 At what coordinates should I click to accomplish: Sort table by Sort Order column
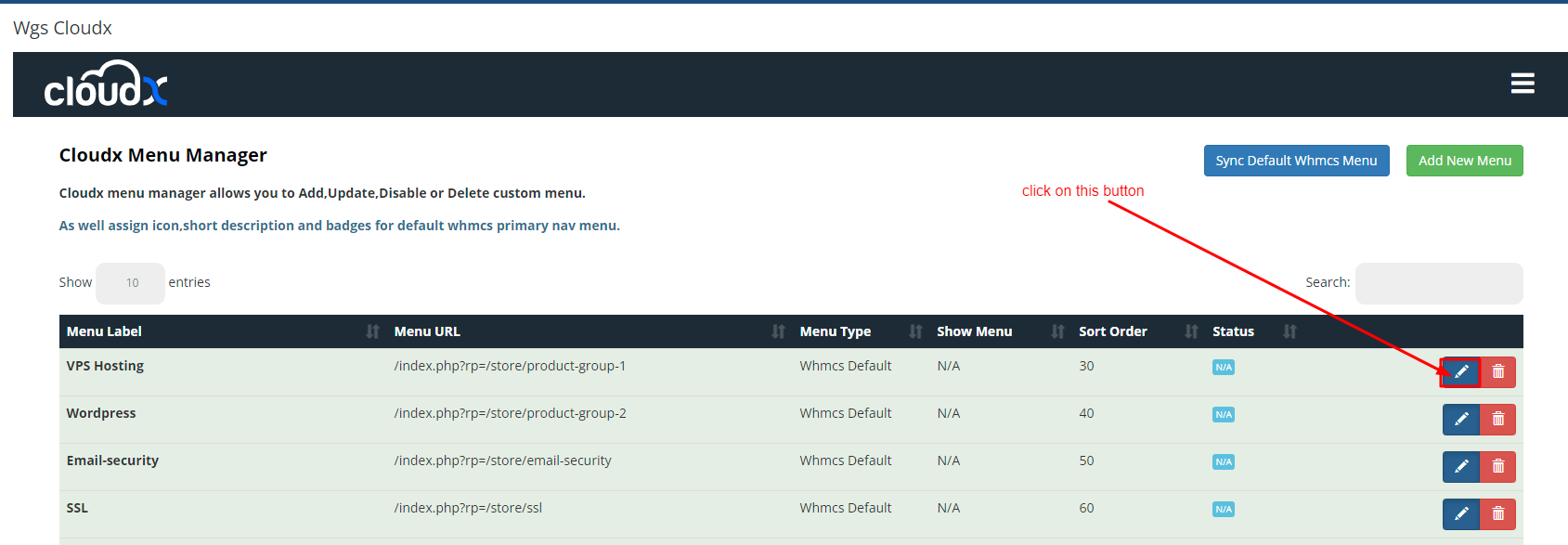[x=1112, y=331]
